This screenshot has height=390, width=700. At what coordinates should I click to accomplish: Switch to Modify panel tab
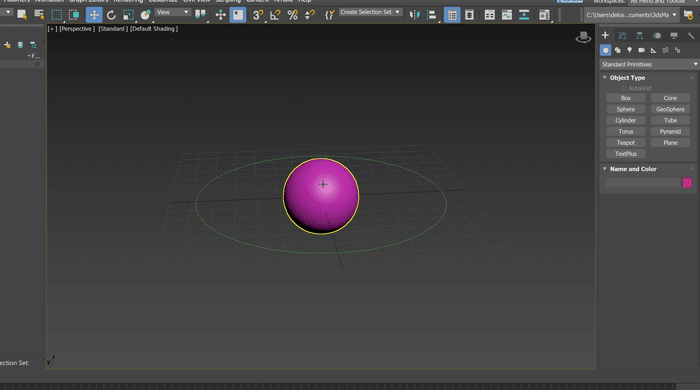[x=622, y=35]
